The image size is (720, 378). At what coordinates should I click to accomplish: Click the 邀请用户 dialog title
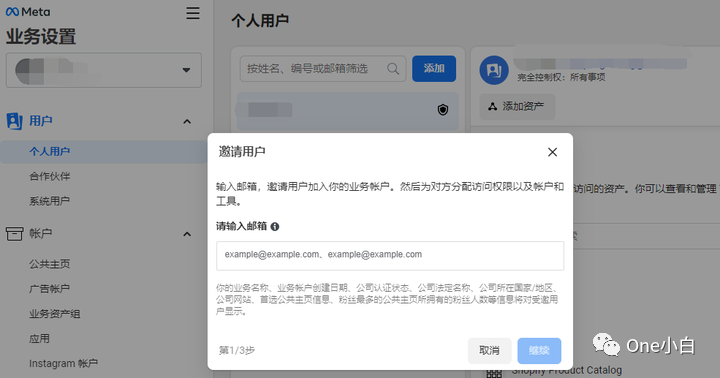click(x=242, y=152)
